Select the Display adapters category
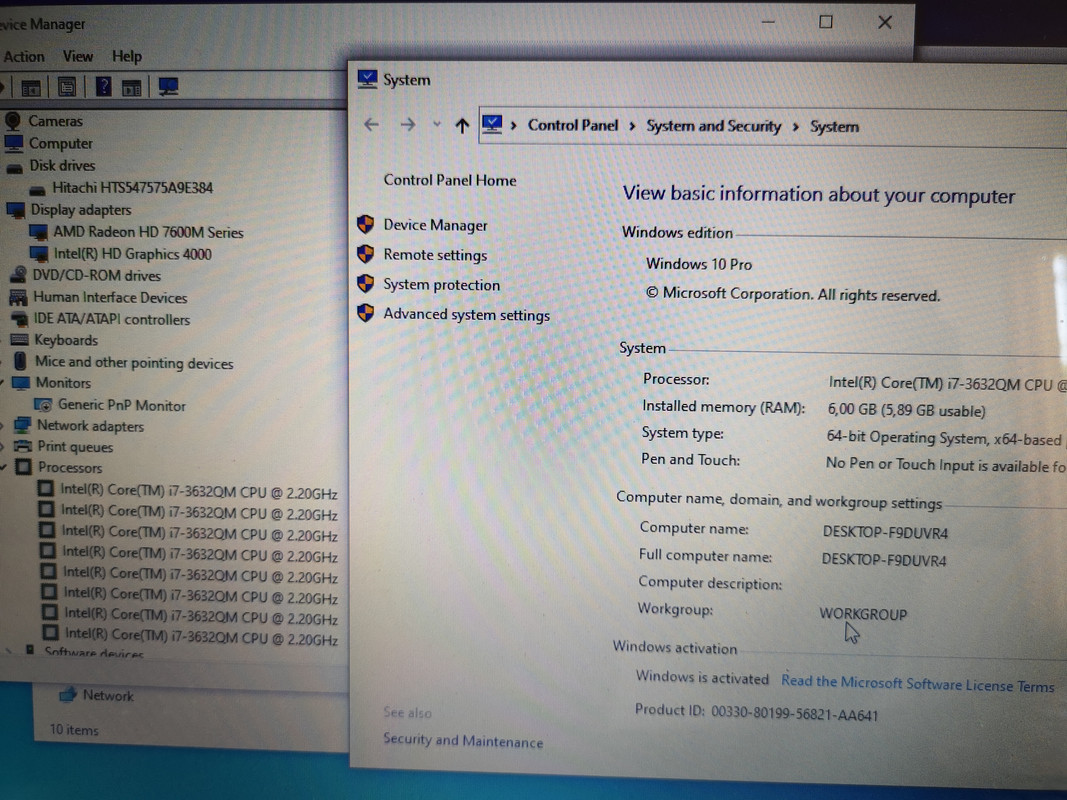The height and width of the screenshot is (800, 1067). [81, 210]
